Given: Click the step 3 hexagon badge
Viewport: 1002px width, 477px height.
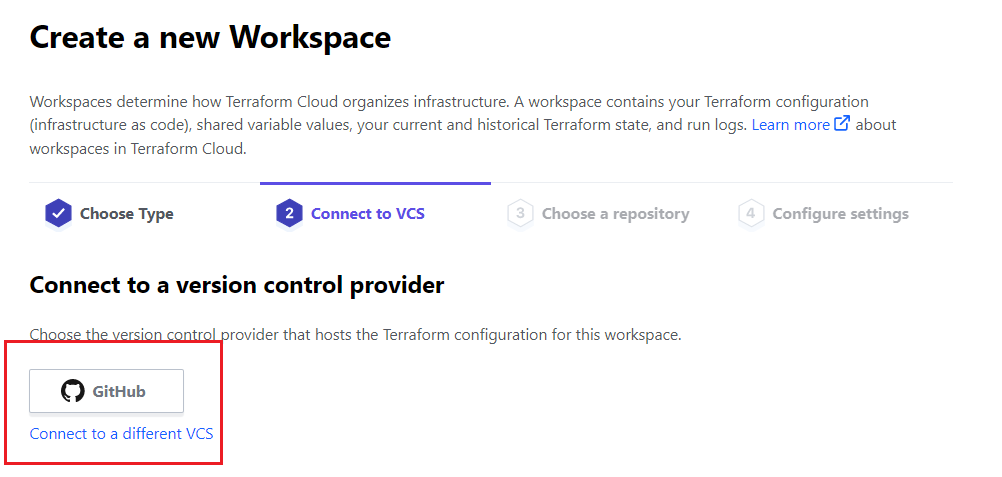Looking at the screenshot, I should pos(520,214).
